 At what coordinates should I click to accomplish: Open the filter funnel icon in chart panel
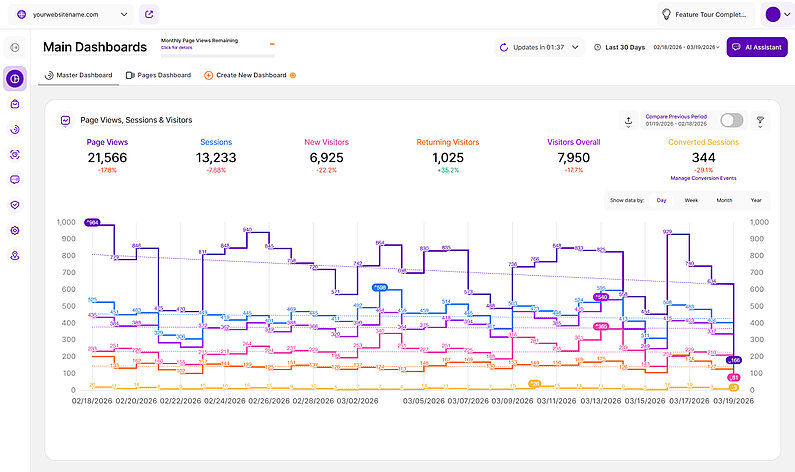pos(759,120)
